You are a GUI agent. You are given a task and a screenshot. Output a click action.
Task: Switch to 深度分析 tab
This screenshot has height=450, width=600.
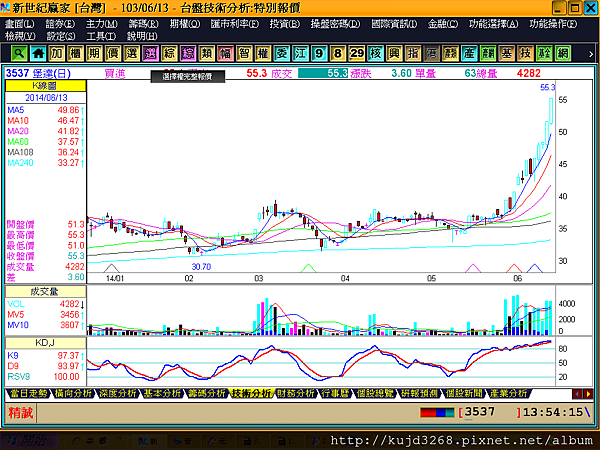(117, 393)
